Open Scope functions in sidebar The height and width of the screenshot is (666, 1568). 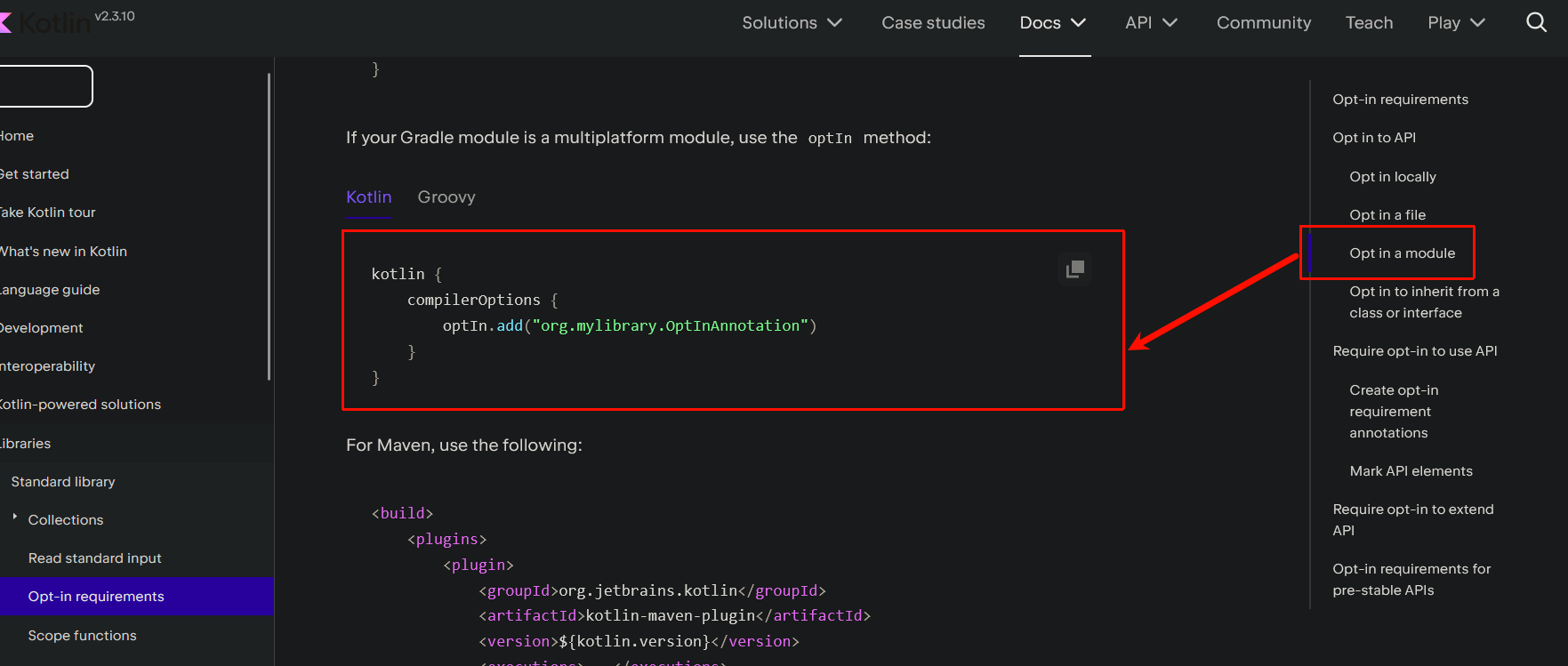coord(82,636)
